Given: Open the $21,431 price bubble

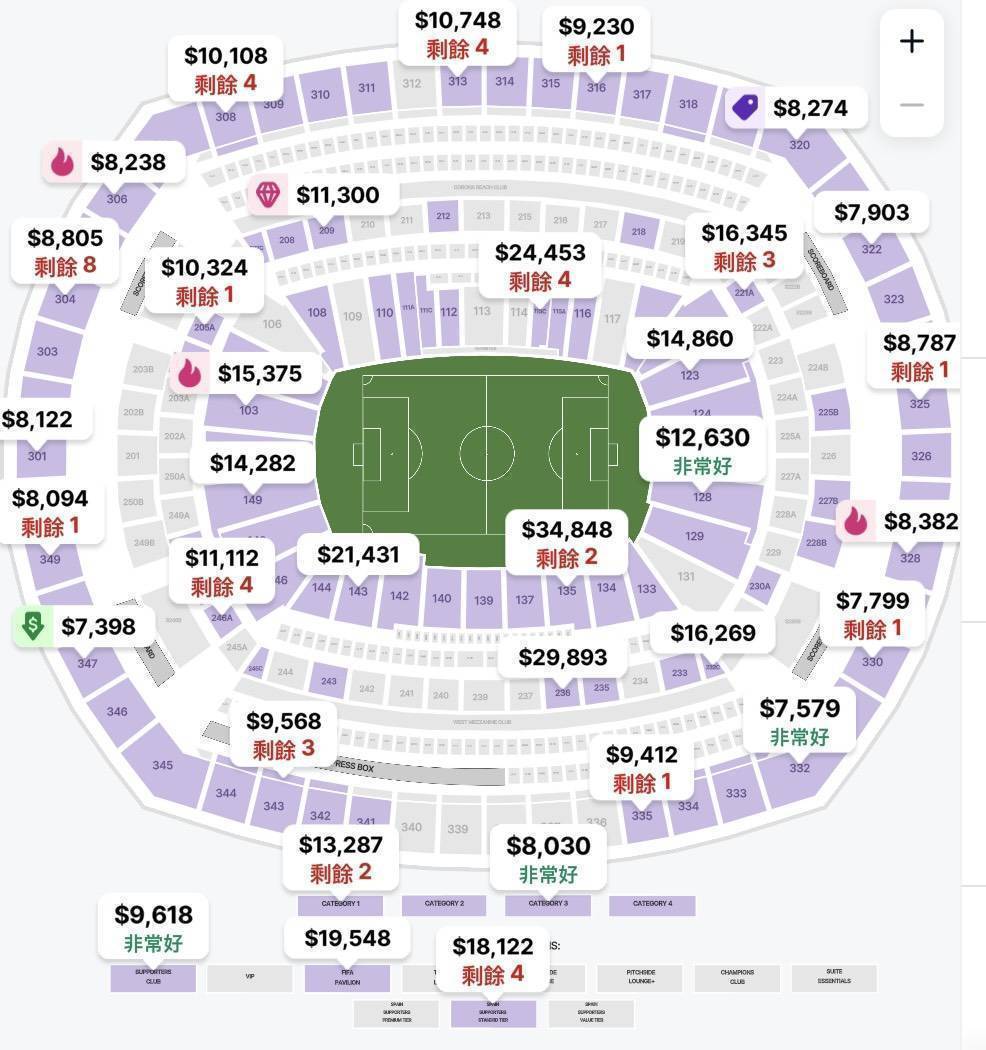Looking at the screenshot, I should 358,554.
